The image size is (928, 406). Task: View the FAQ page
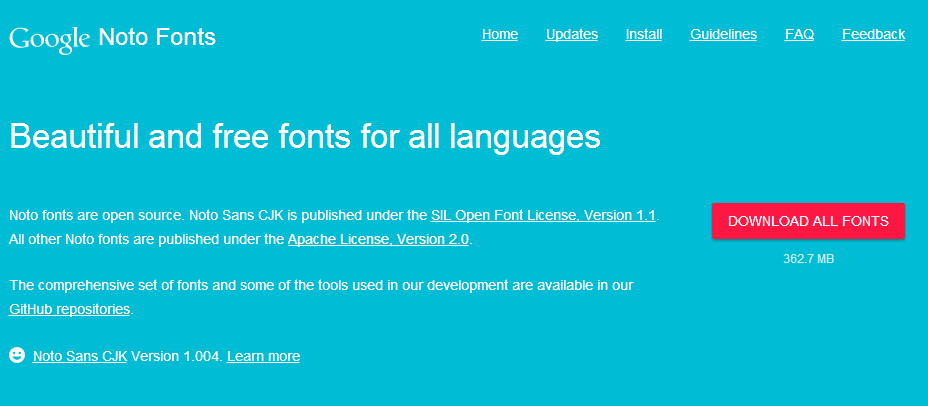click(799, 34)
